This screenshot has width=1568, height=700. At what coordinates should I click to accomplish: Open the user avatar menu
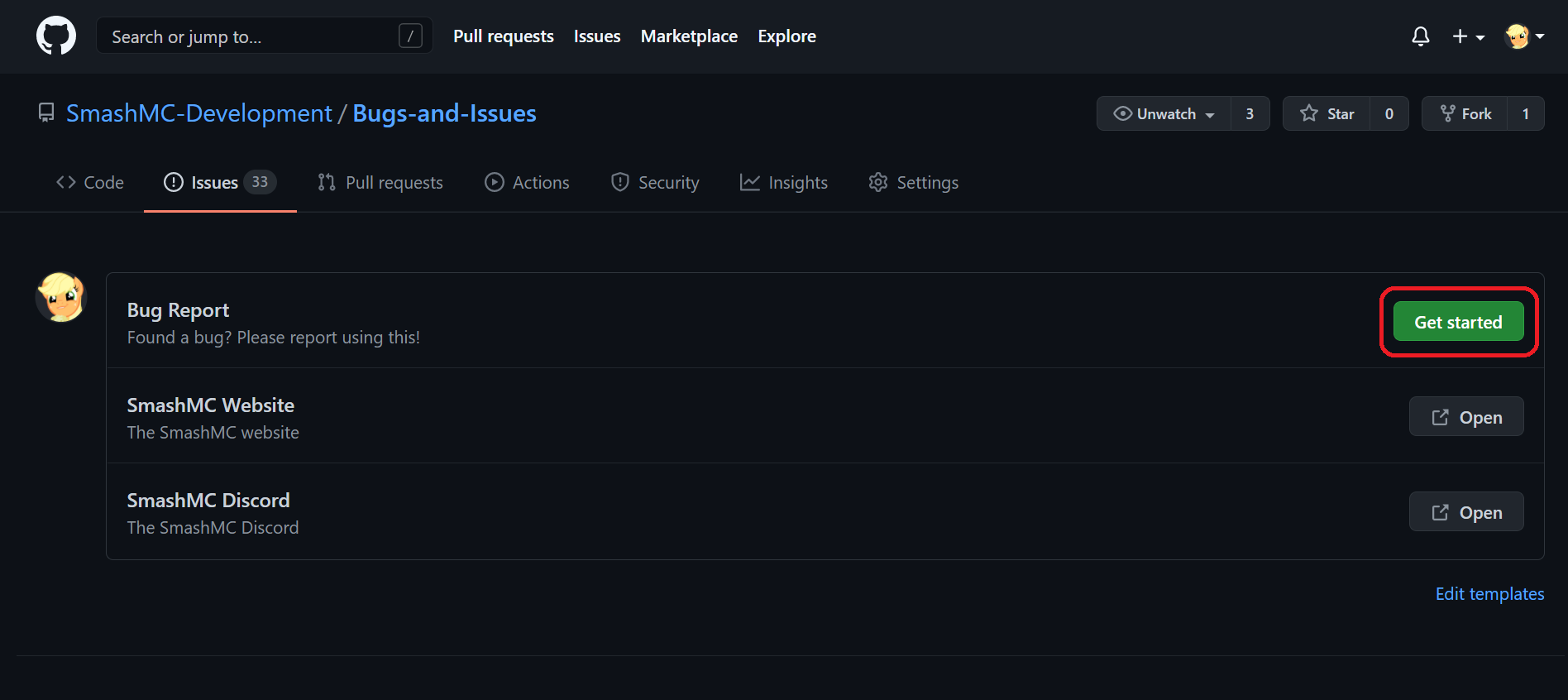1525,36
